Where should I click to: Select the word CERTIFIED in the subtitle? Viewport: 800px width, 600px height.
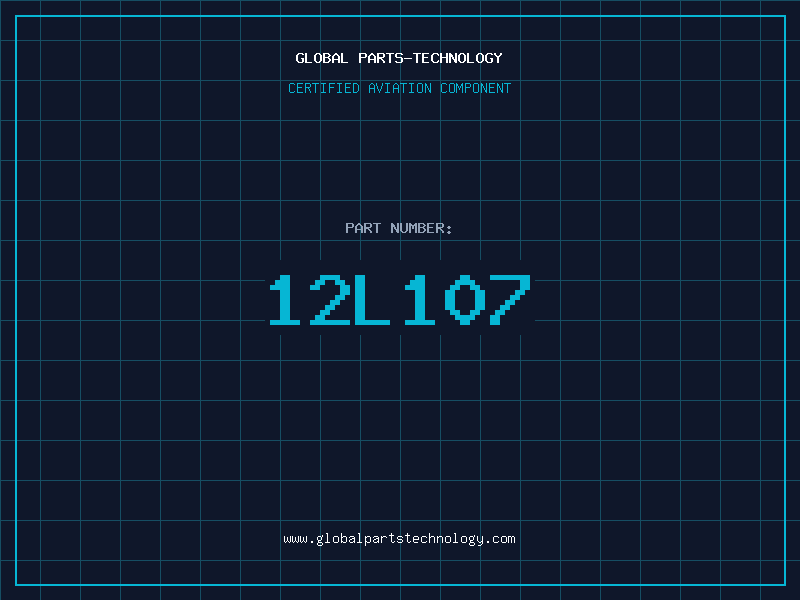tap(324, 88)
